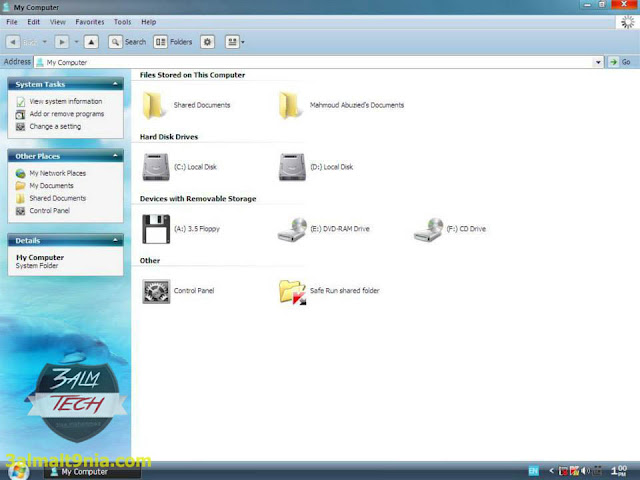Click the Start button on taskbar
Viewport: 640px width, 480px height.
pyautogui.click(x=18, y=471)
